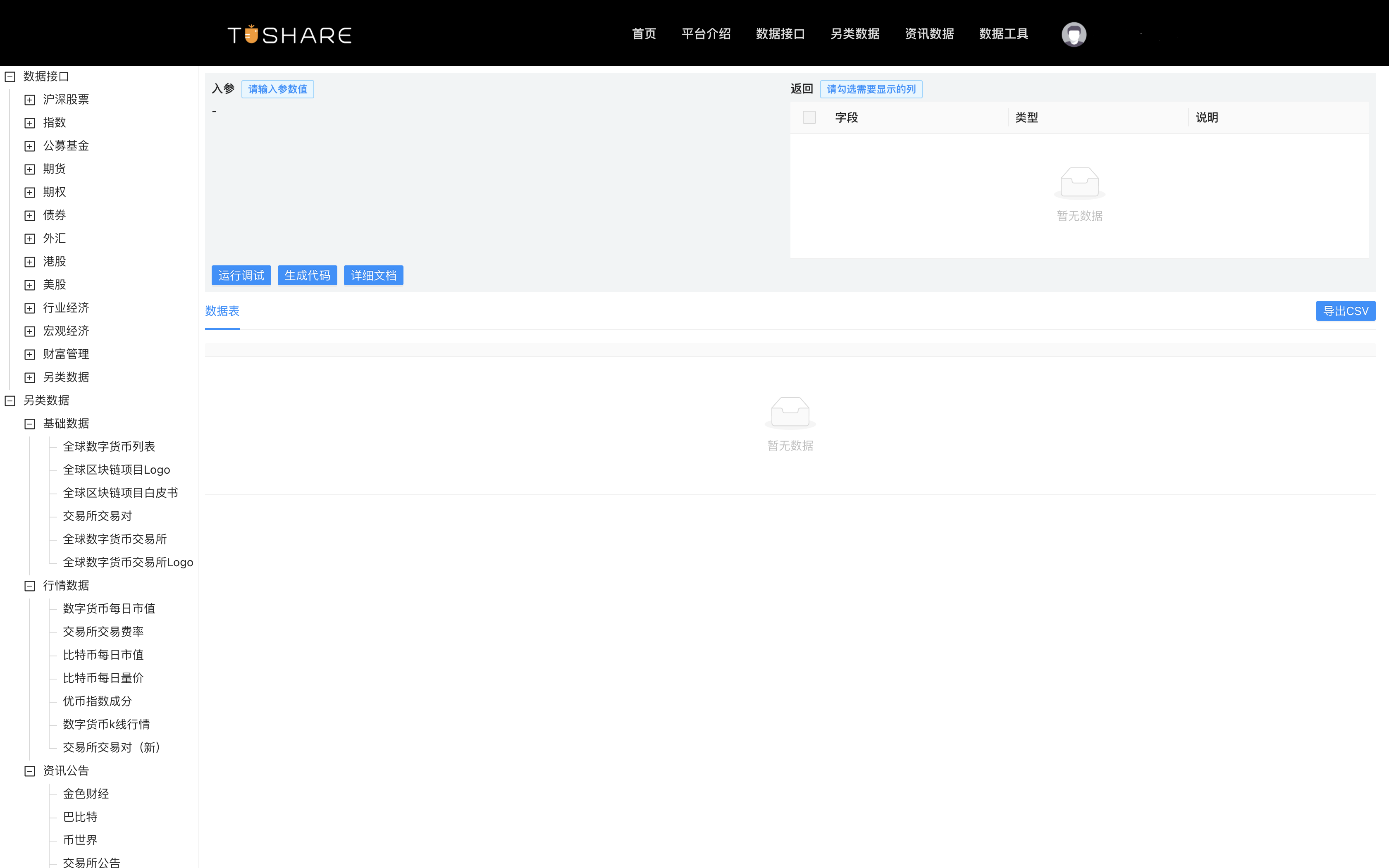Collapse the 基础数据 section
Image resolution: width=1389 pixels, height=868 pixels.
29,424
